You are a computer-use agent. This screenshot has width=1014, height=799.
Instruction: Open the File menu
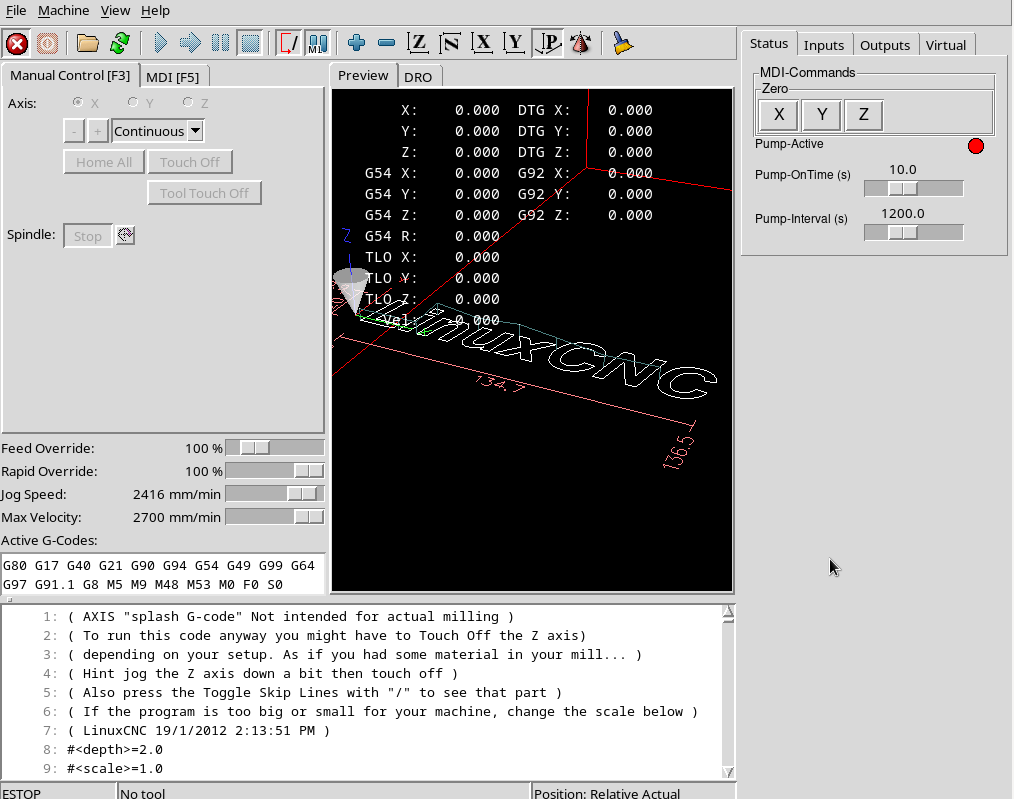point(16,10)
